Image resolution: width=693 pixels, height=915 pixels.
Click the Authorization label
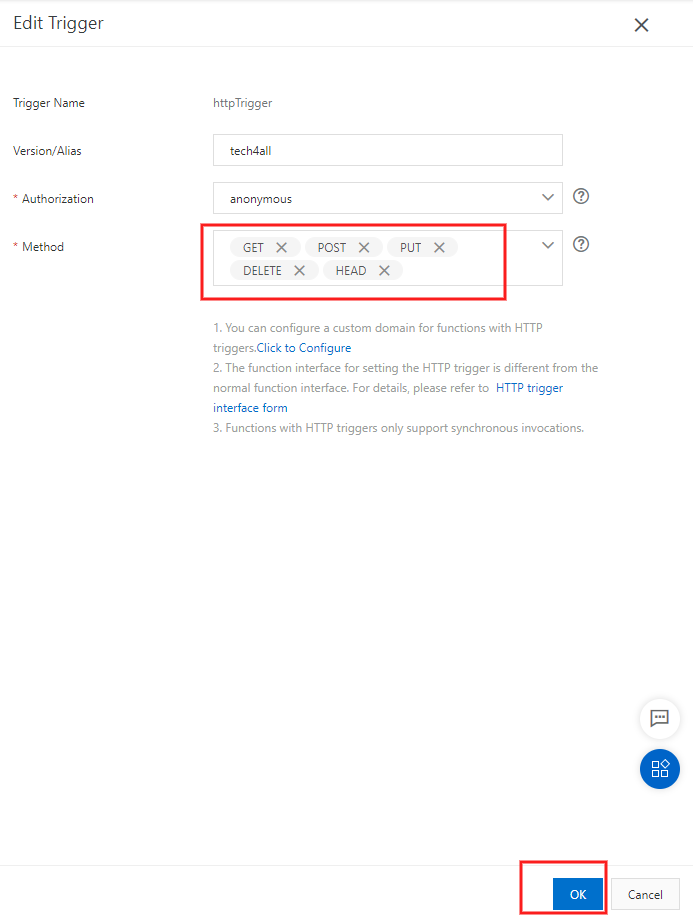[58, 199]
